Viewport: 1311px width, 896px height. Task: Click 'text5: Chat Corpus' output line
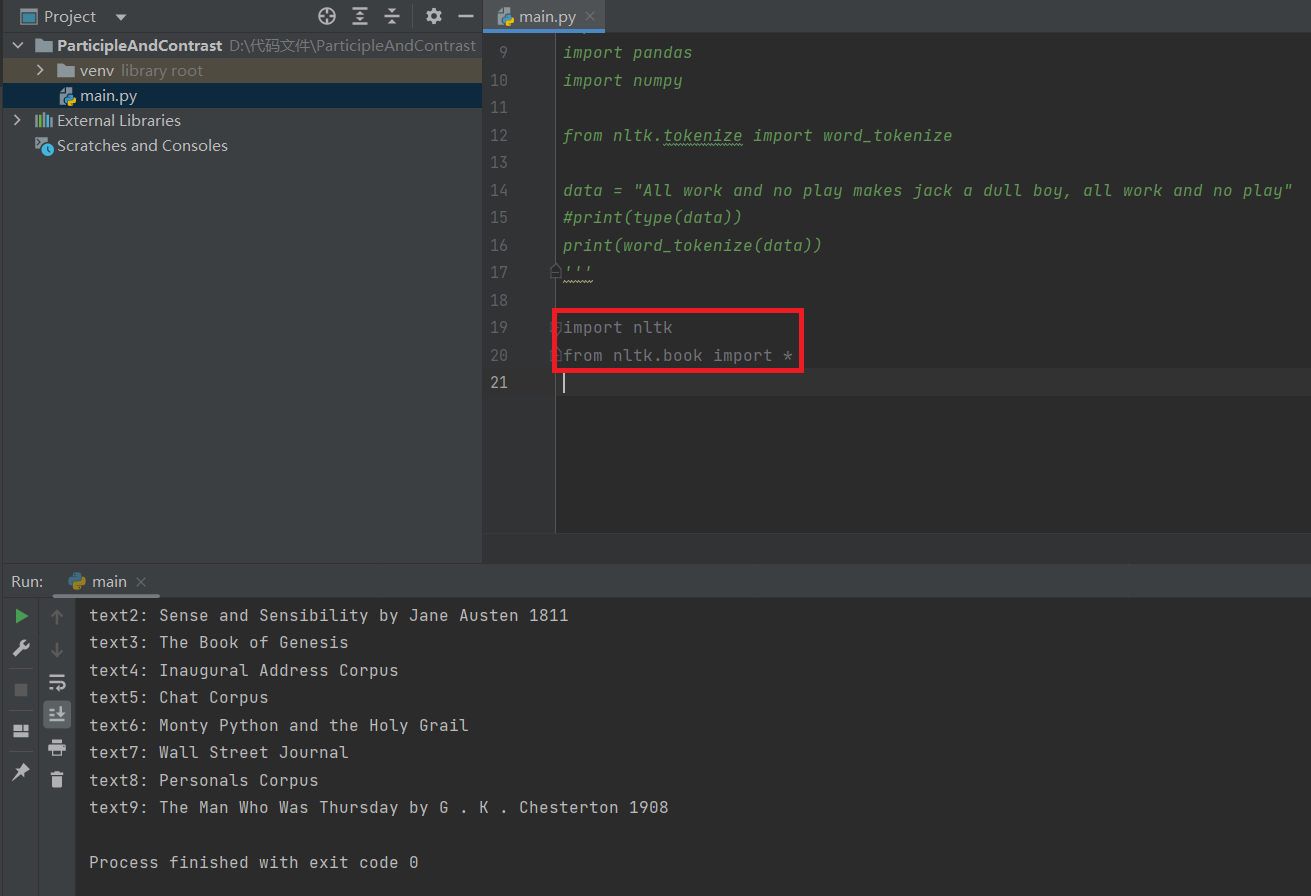pyautogui.click(x=179, y=697)
